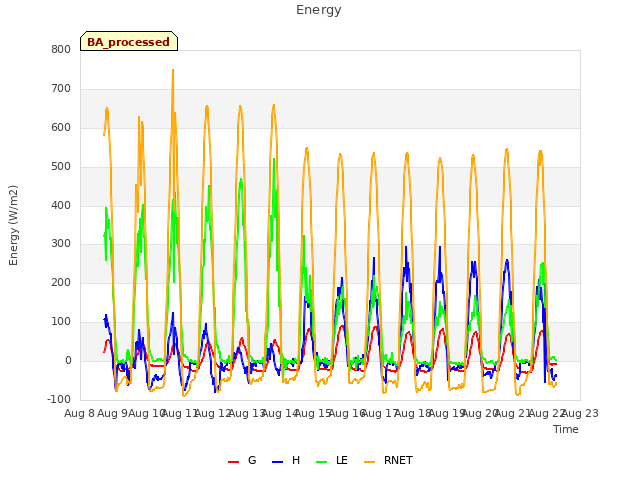Click the chart title Energy

point(319,10)
